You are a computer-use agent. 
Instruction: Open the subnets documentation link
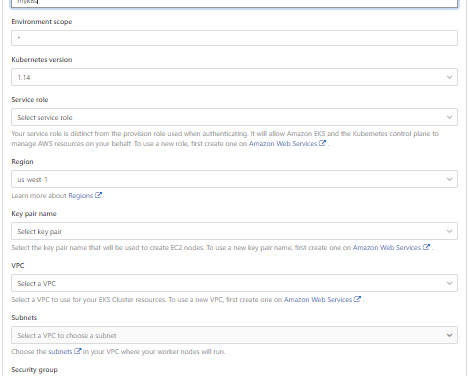tap(60, 352)
